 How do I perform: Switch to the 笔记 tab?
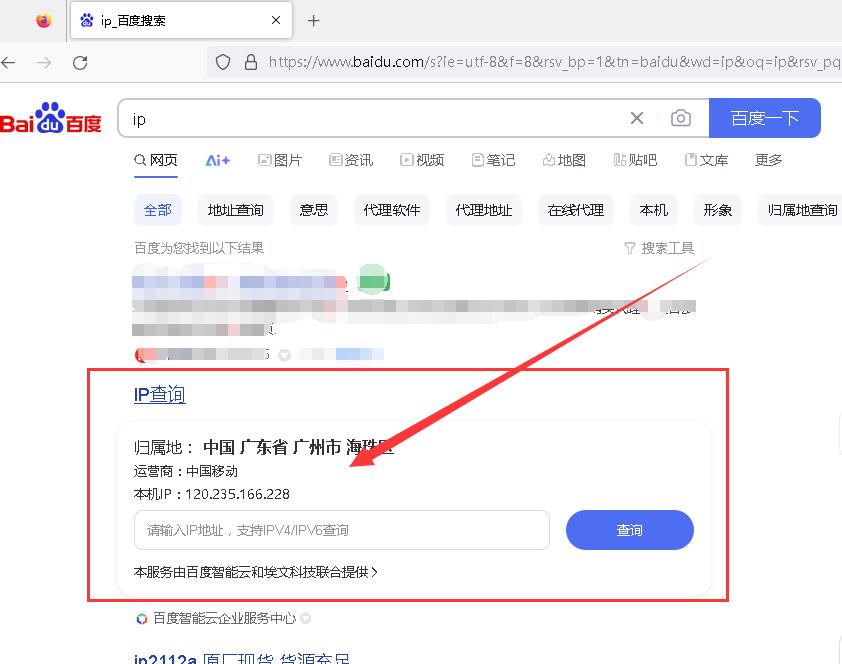[493, 160]
